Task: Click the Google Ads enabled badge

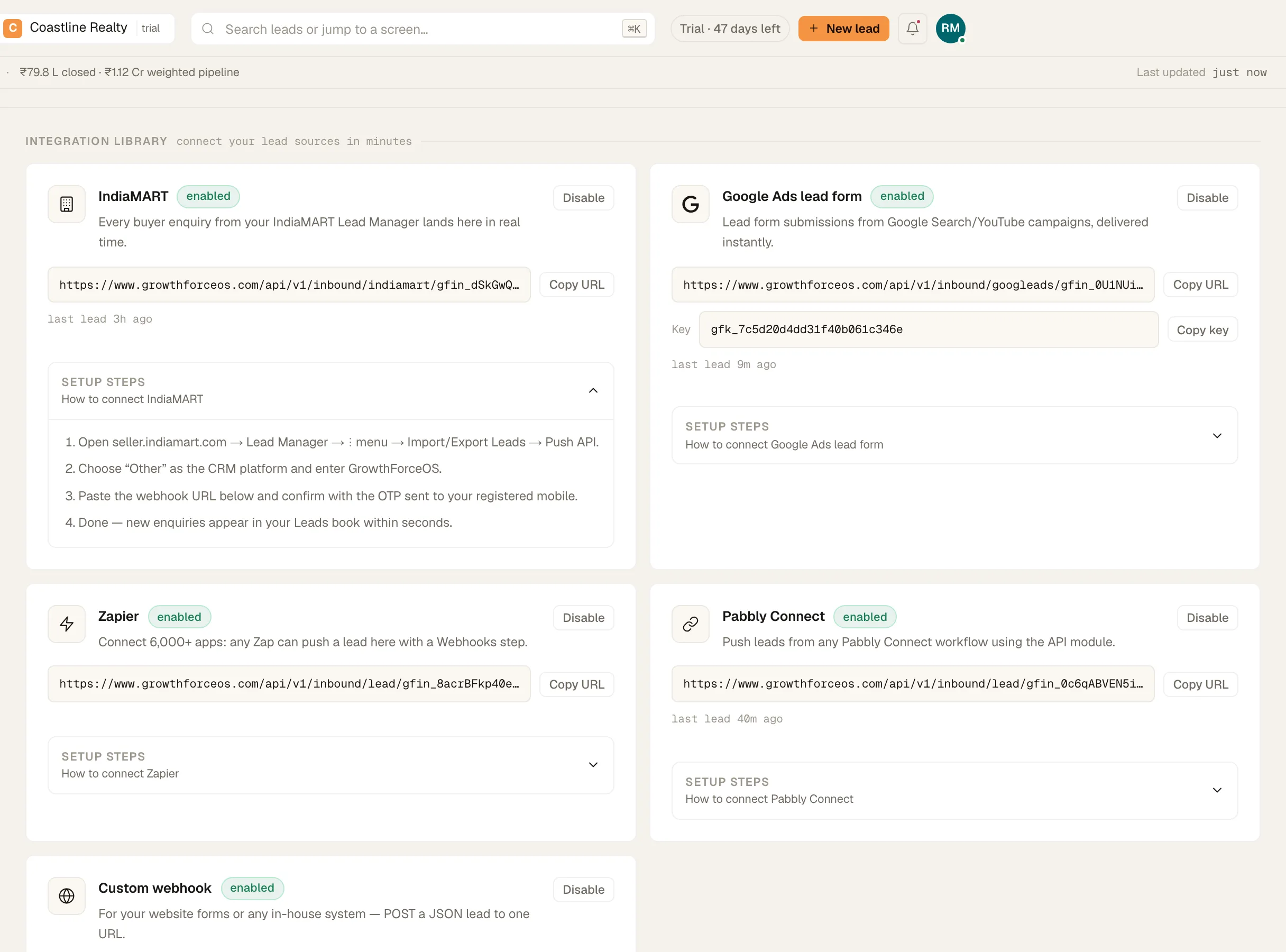Action: (902, 196)
